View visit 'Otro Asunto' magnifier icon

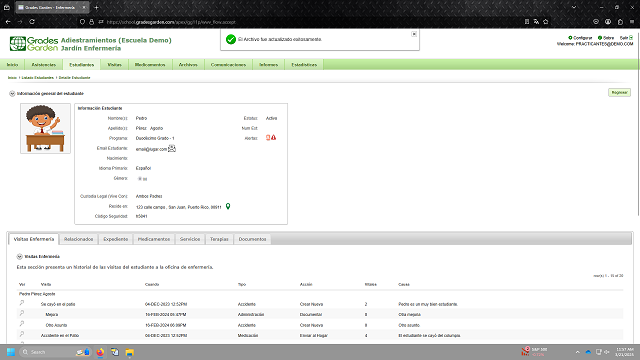pyautogui.click(x=22, y=324)
